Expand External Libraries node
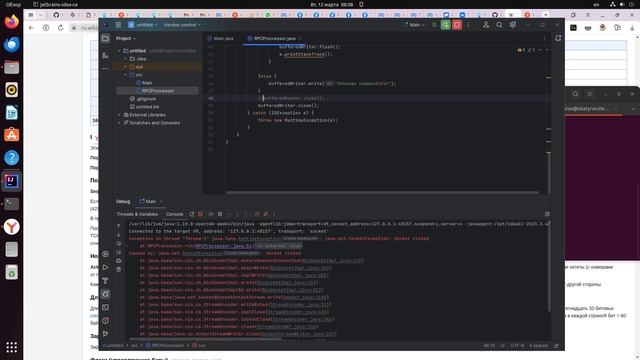 click(119, 115)
